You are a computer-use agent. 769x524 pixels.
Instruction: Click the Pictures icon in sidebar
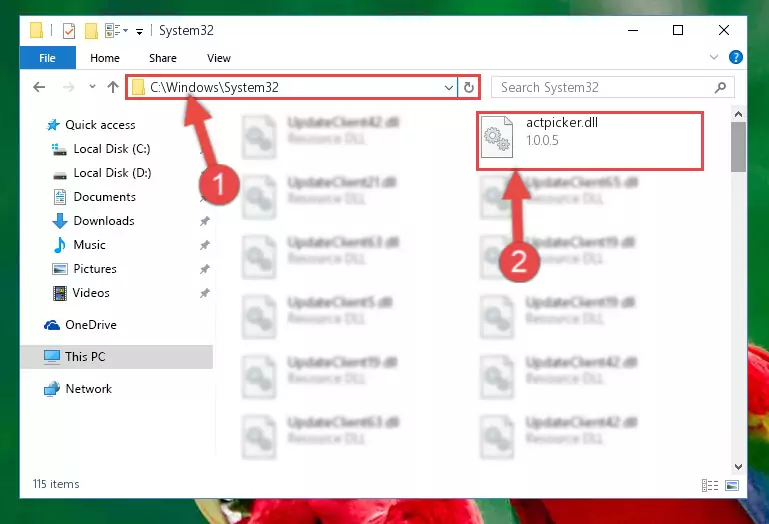[x=60, y=269]
